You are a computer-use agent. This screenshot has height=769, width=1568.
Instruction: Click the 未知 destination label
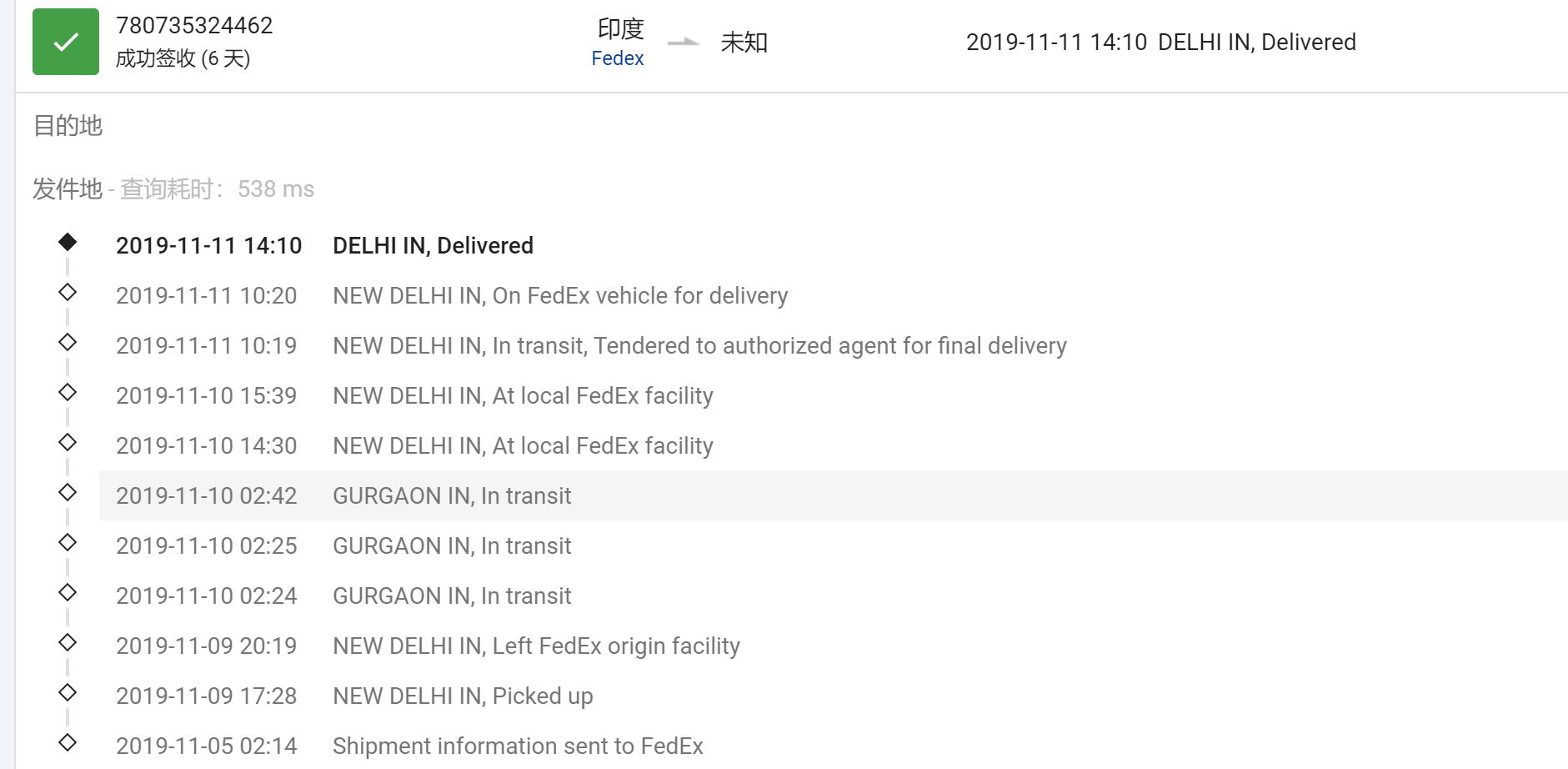[x=744, y=42]
